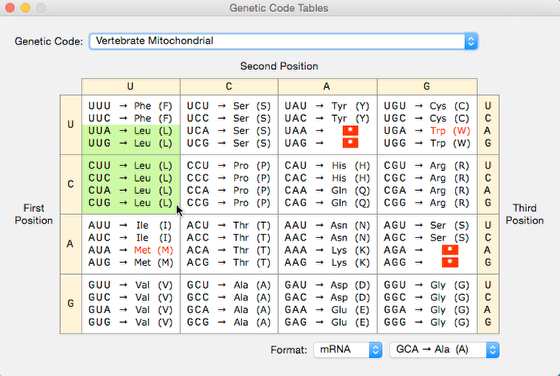Click the First Position label
This screenshot has width=560, height=376.
point(34,214)
